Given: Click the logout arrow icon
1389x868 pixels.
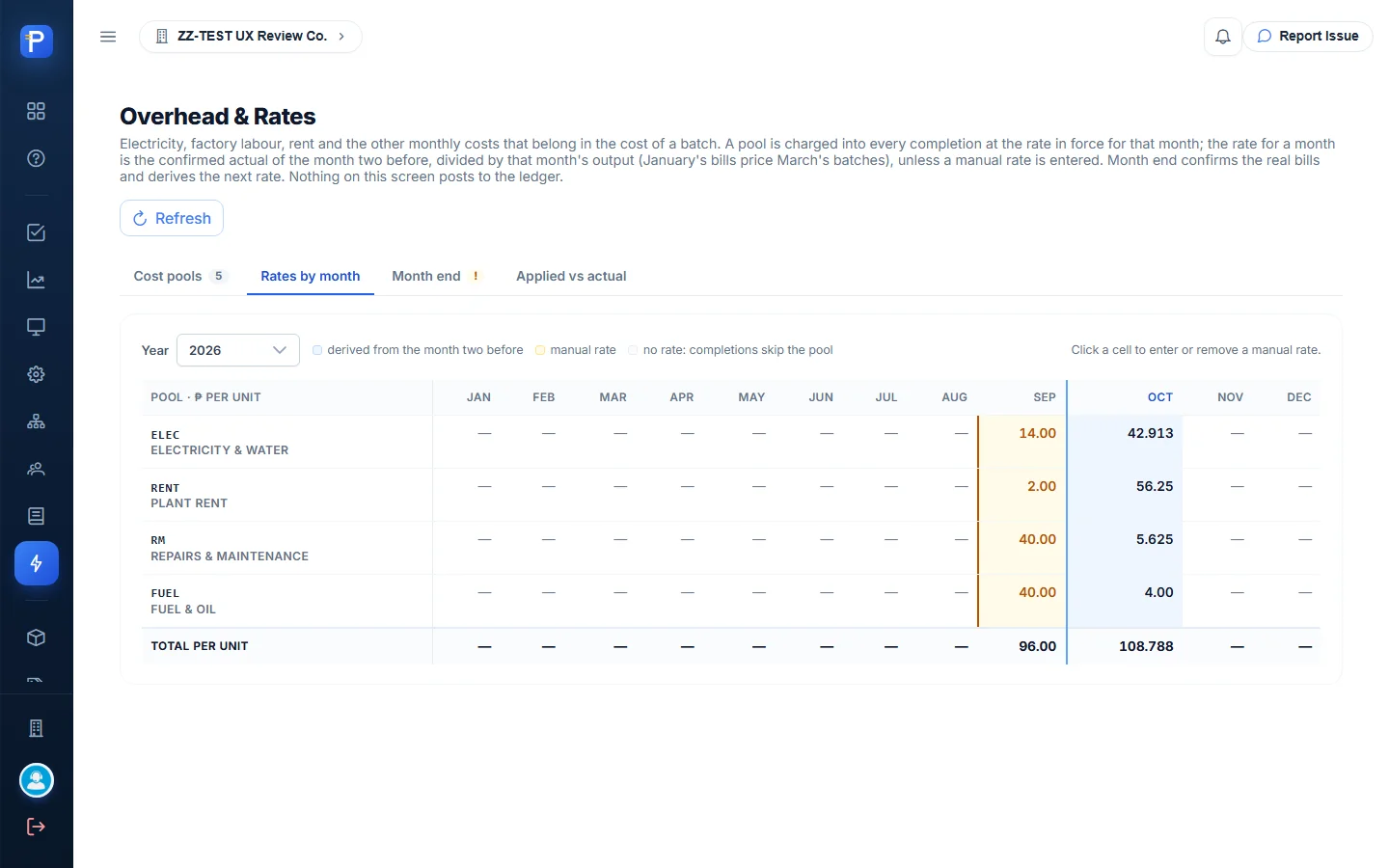Looking at the screenshot, I should click(36, 827).
